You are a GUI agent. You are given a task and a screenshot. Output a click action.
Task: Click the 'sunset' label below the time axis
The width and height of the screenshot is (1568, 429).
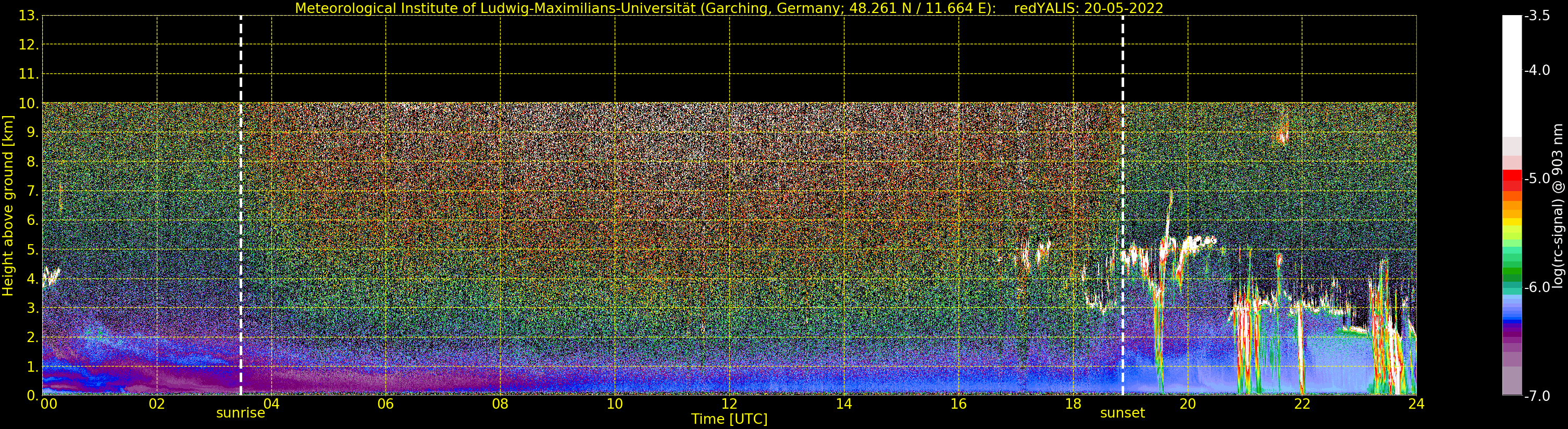point(1123,413)
